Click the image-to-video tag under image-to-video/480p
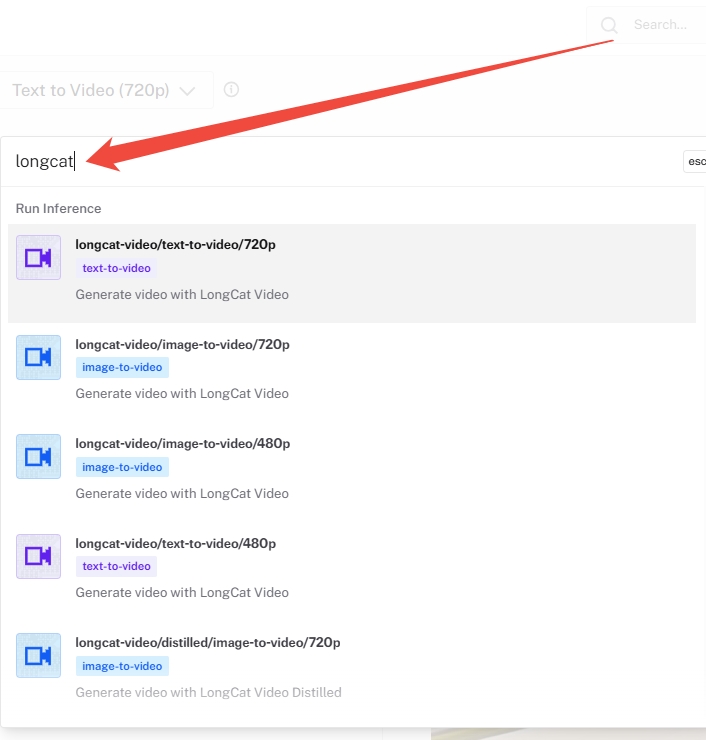The height and width of the screenshot is (740, 706). (x=122, y=467)
